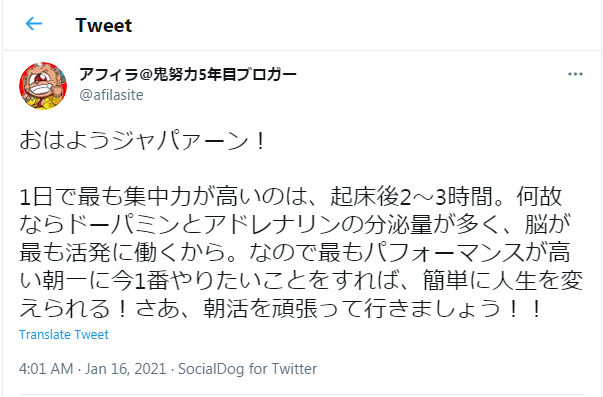The image size is (603, 397).
Task: Click the line starting with 最も活発に働くから
Action: click(x=295, y=253)
